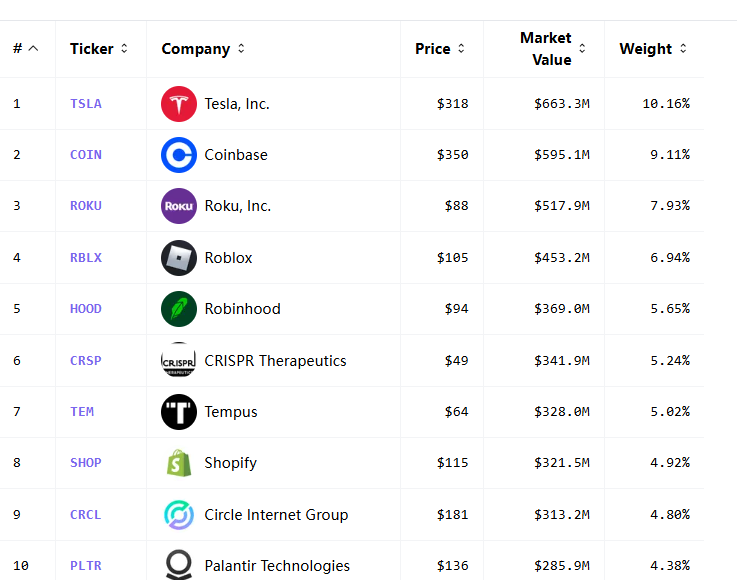The height and width of the screenshot is (580, 737).
Task: Sort holdings by Weight column
Action: click(653, 49)
